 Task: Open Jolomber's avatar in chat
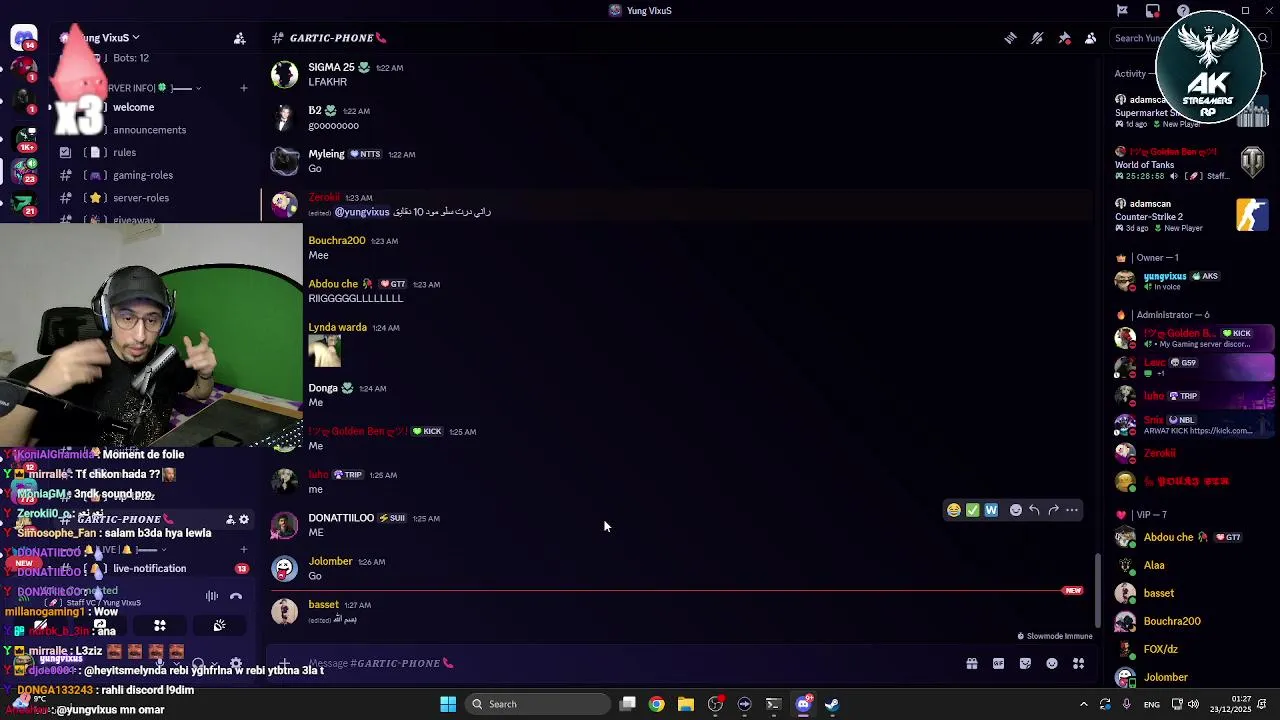pyautogui.click(x=285, y=568)
